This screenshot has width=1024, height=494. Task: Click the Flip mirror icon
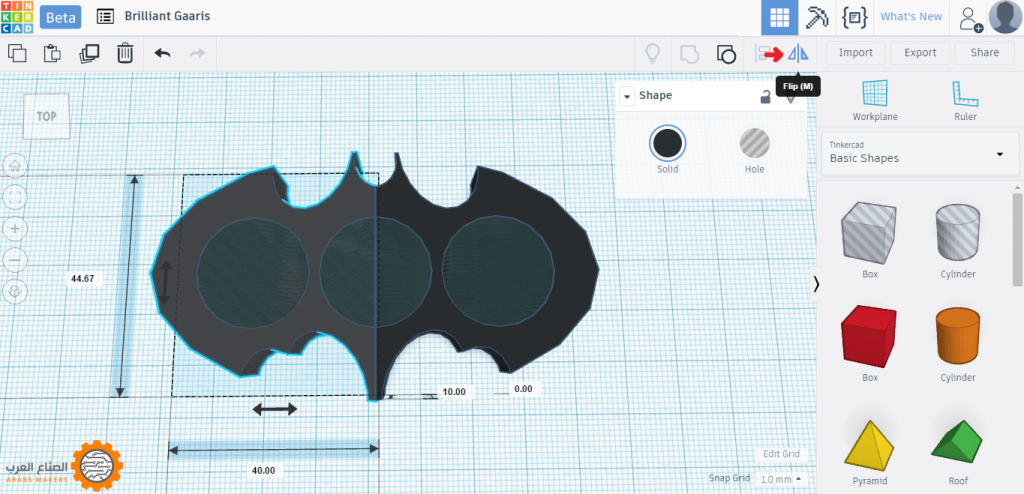(798, 53)
